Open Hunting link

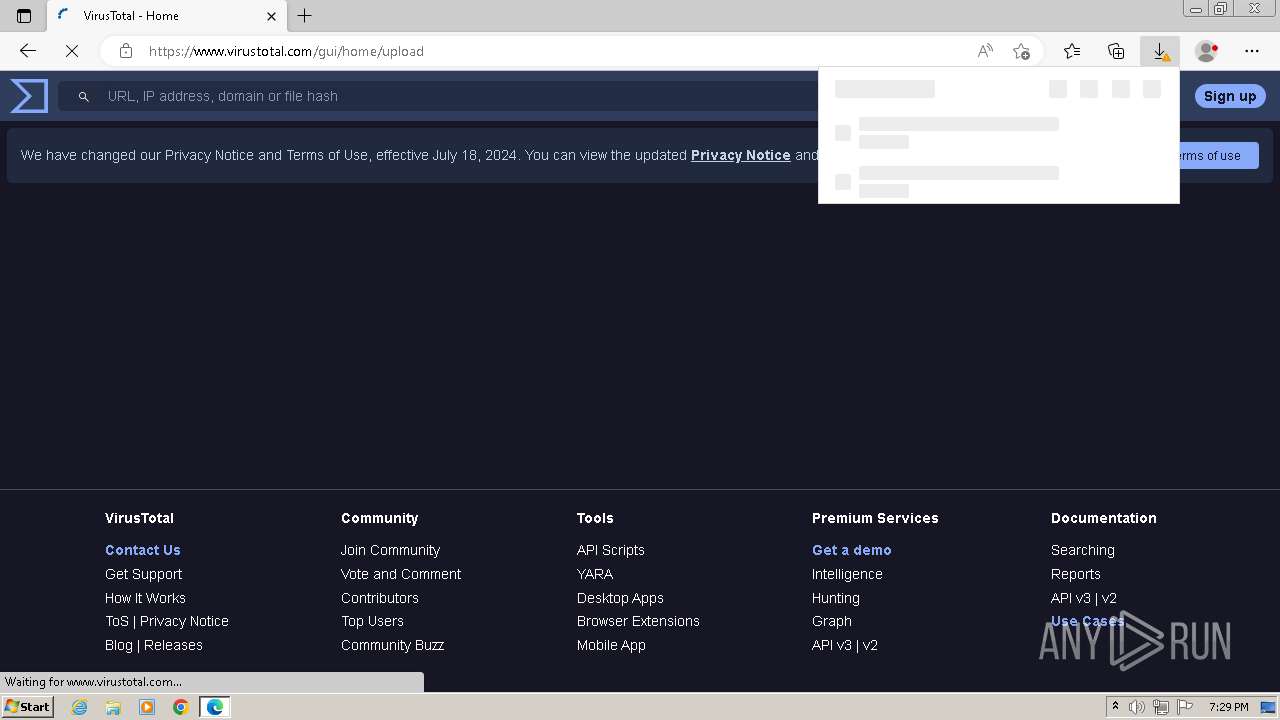836,598
